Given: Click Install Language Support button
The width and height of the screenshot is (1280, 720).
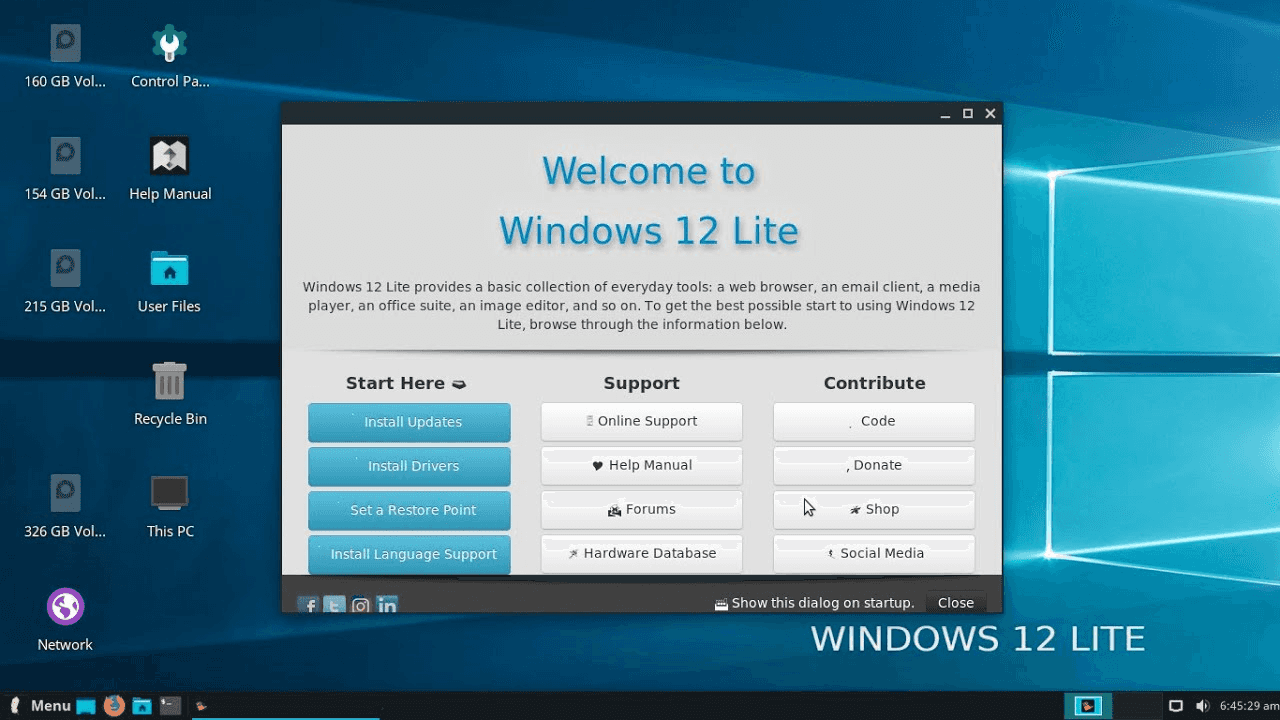Looking at the screenshot, I should (x=409, y=554).
